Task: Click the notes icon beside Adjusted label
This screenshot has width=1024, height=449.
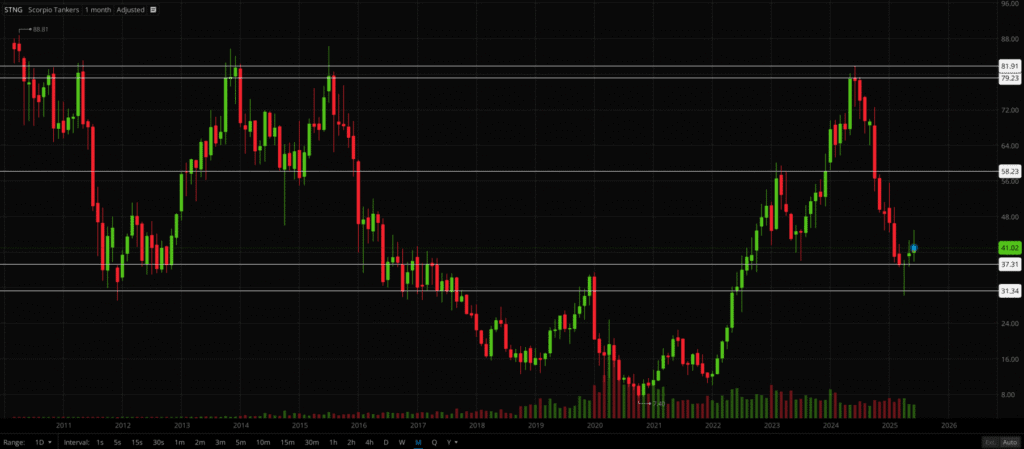Action: (155, 9)
